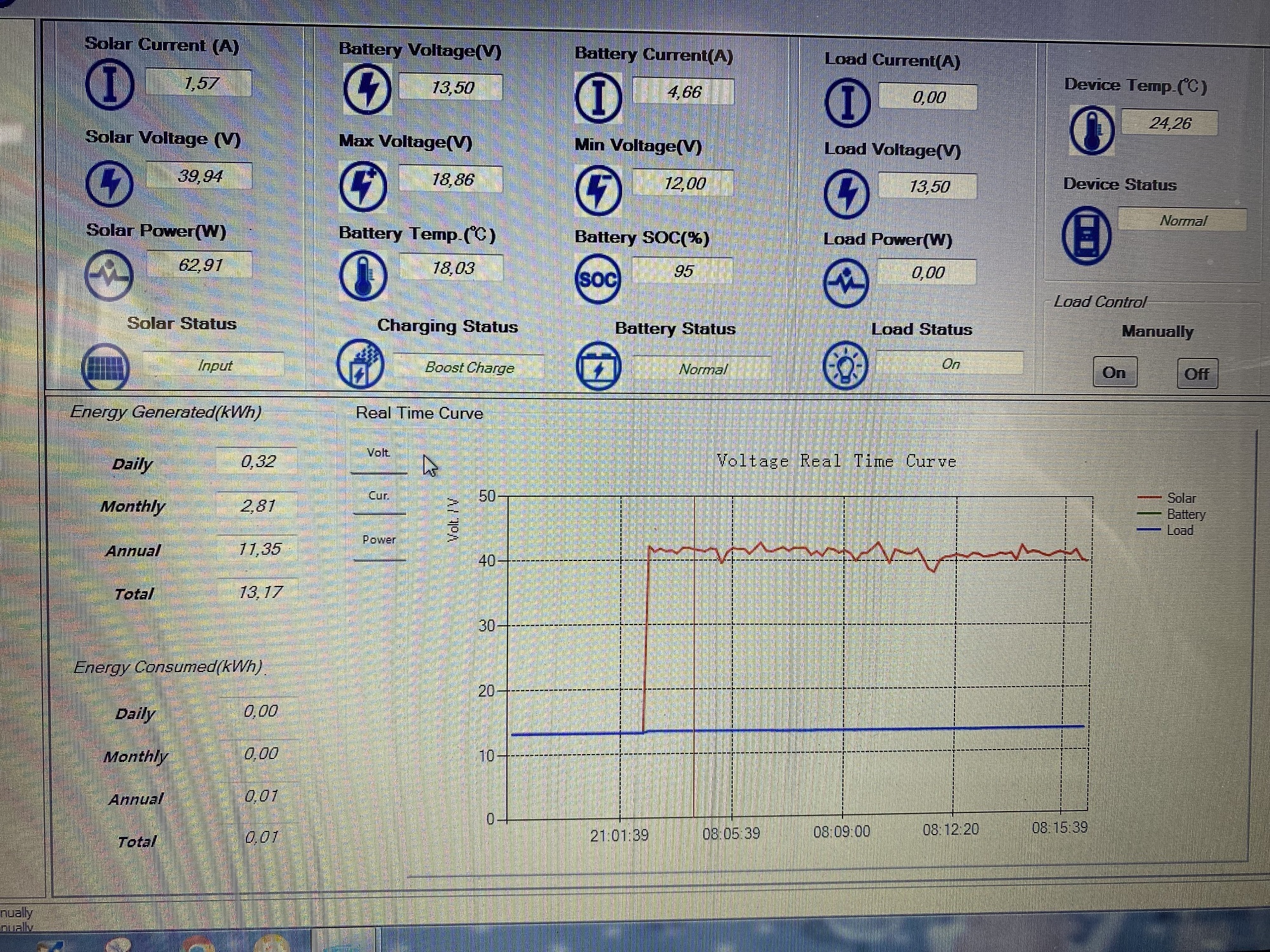Click the Solar Current ammeter icon
Image resolution: width=1270 pixels, height=952 pixels.
tap(109, 84)
